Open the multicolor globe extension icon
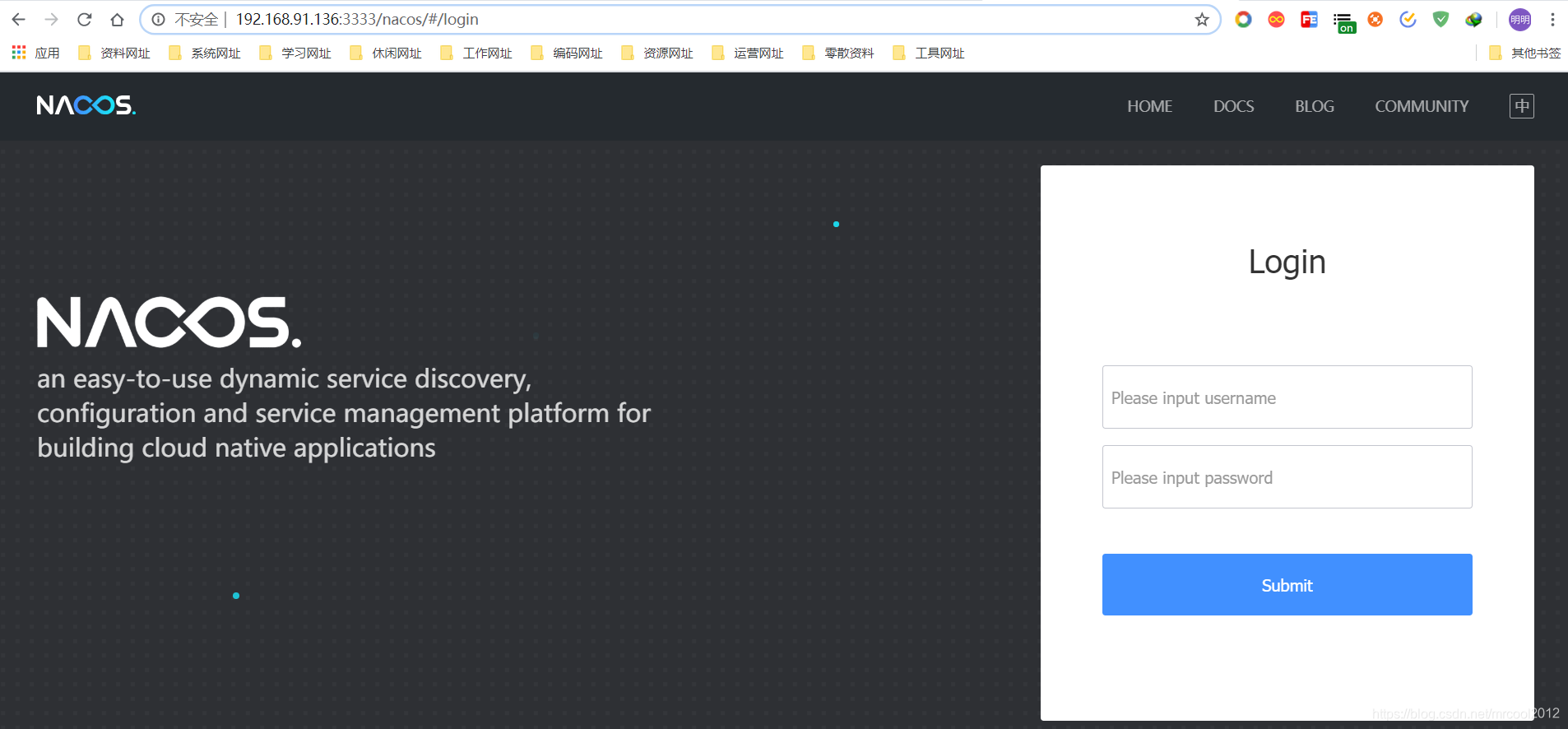The height and width of the screenshot is (729, 1568). (1473, 19)
